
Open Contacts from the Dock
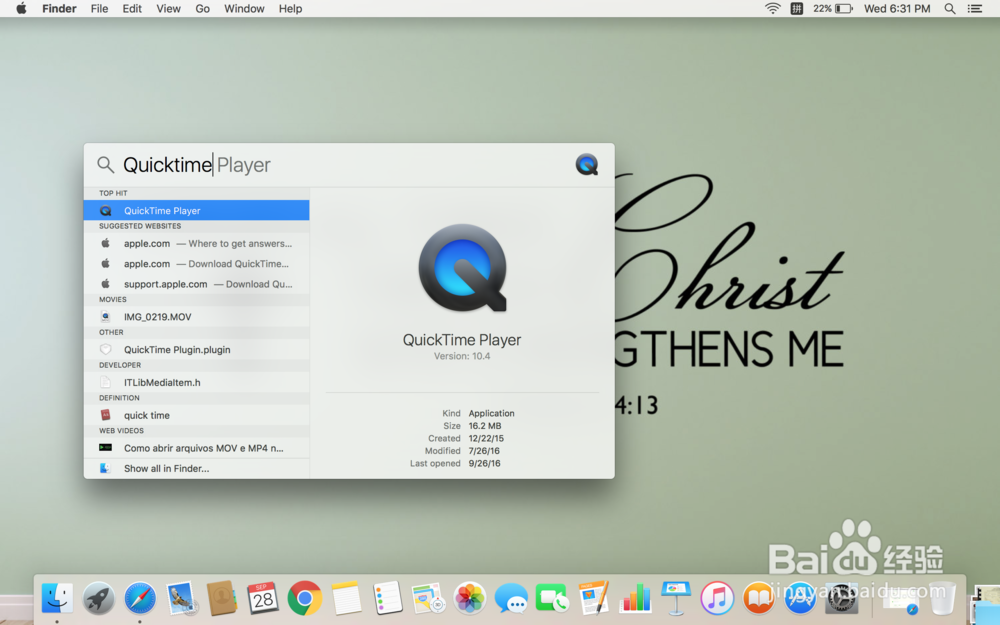pyautogui.click(x=222, y=598)
